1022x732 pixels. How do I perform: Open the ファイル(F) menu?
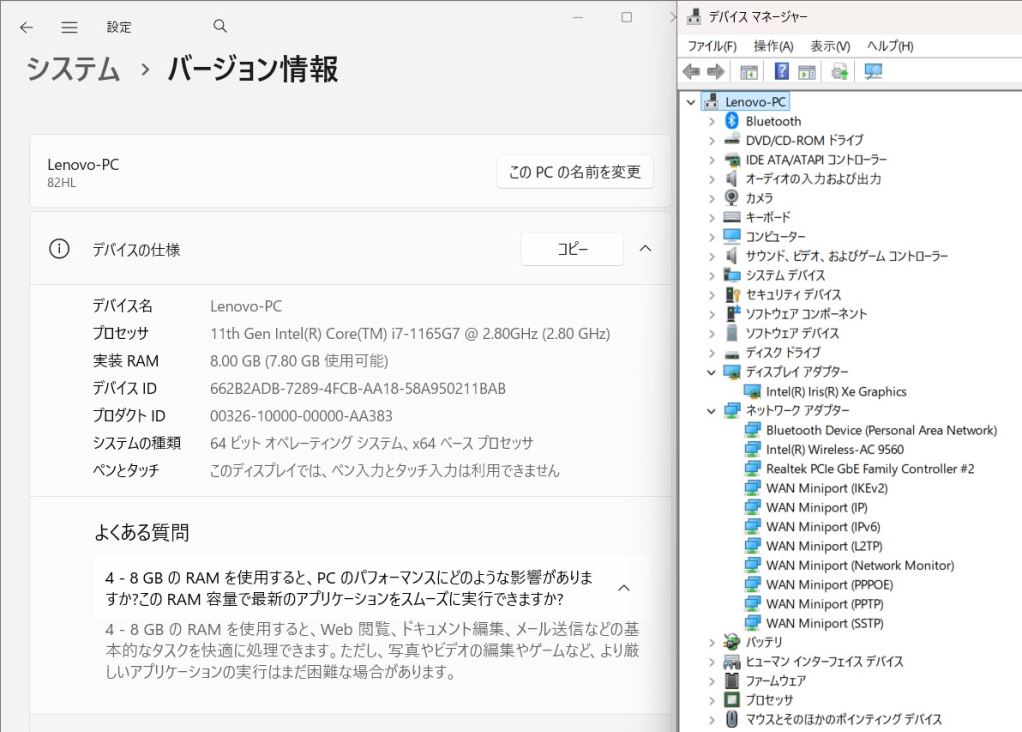point(712,46)
